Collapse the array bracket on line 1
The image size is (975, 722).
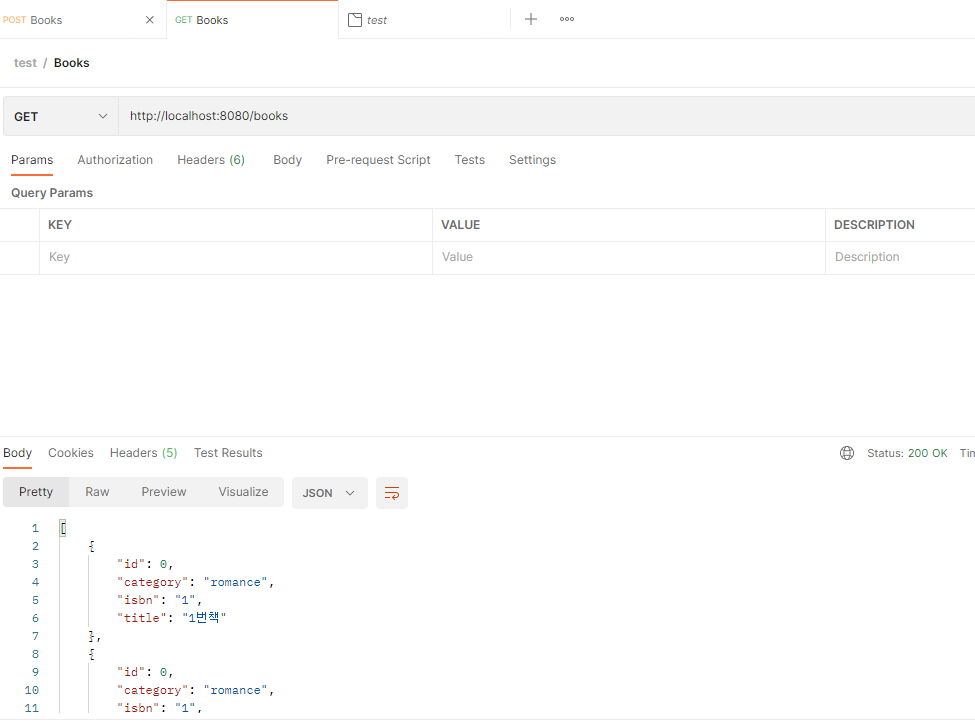click(63, 528)
